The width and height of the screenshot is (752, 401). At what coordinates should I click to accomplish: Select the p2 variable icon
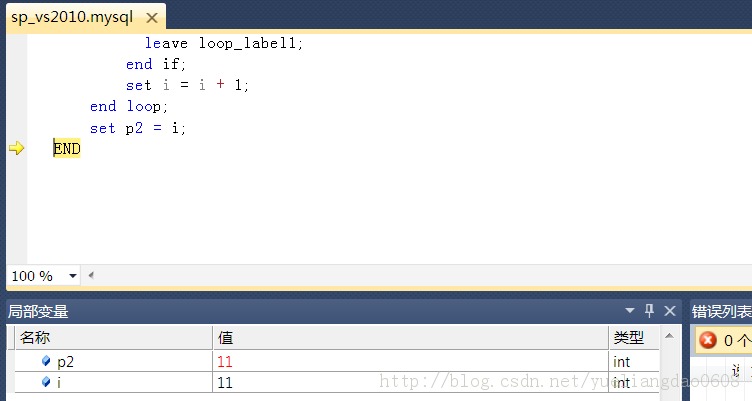[x=46, y=361]
